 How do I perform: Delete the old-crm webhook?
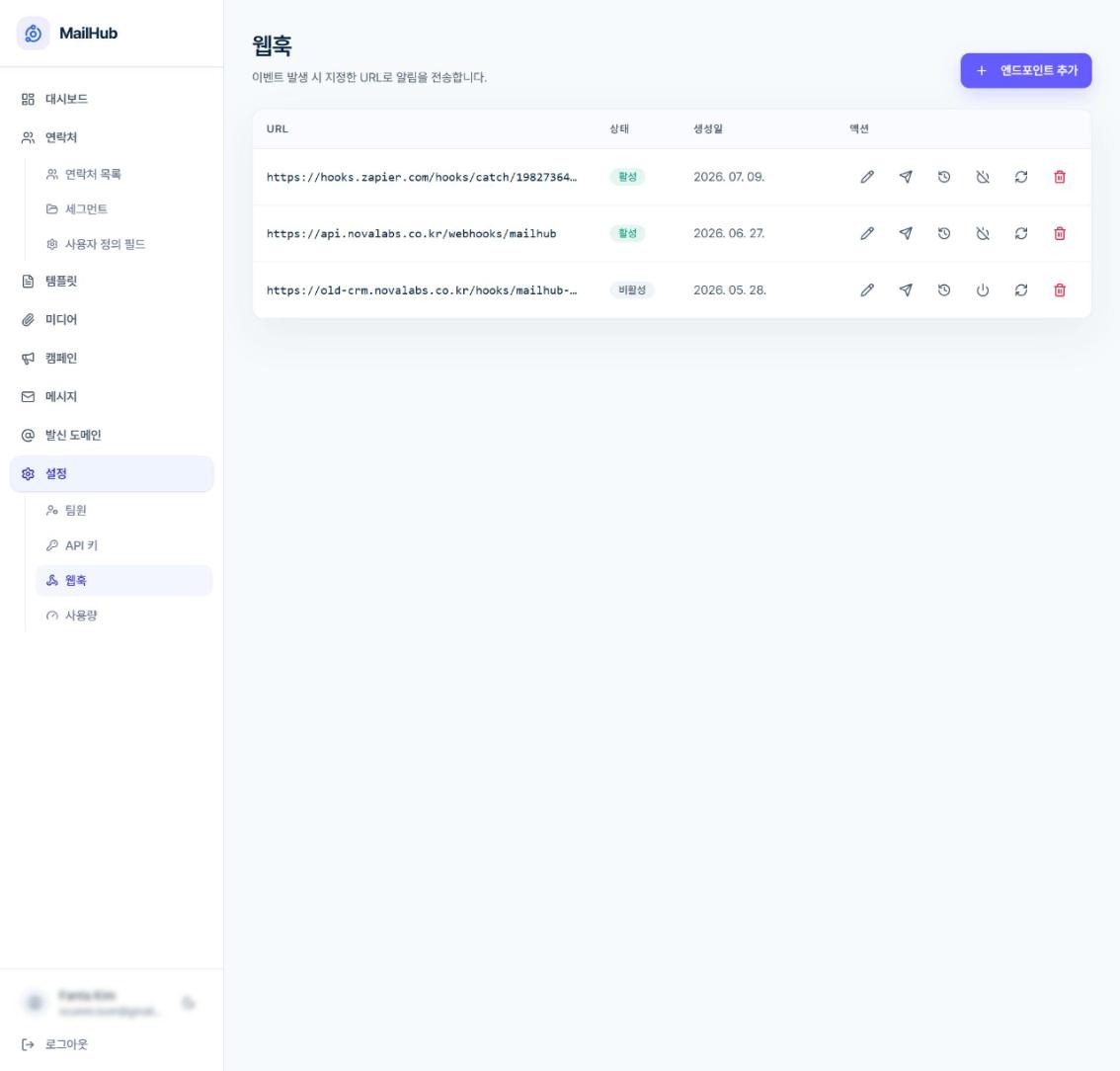pyautogui.click(x=1060, y=290)
